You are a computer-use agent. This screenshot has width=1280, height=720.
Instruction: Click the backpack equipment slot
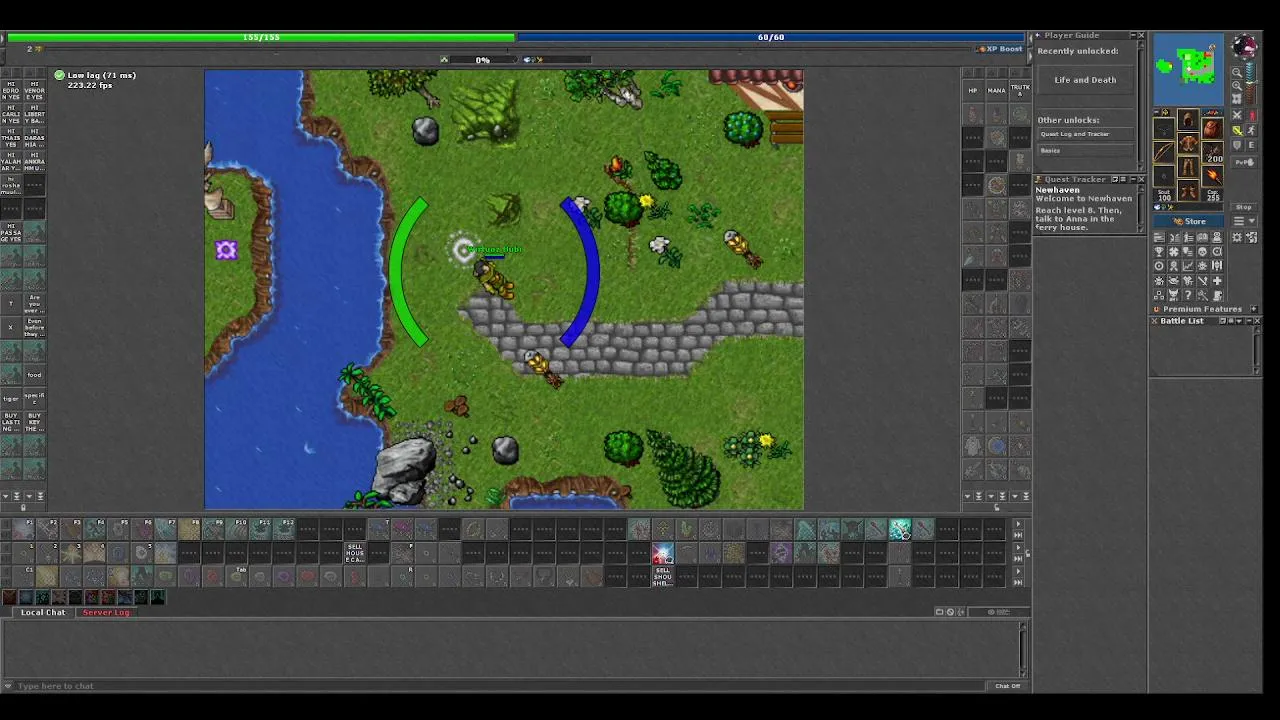click(1212, 128)
